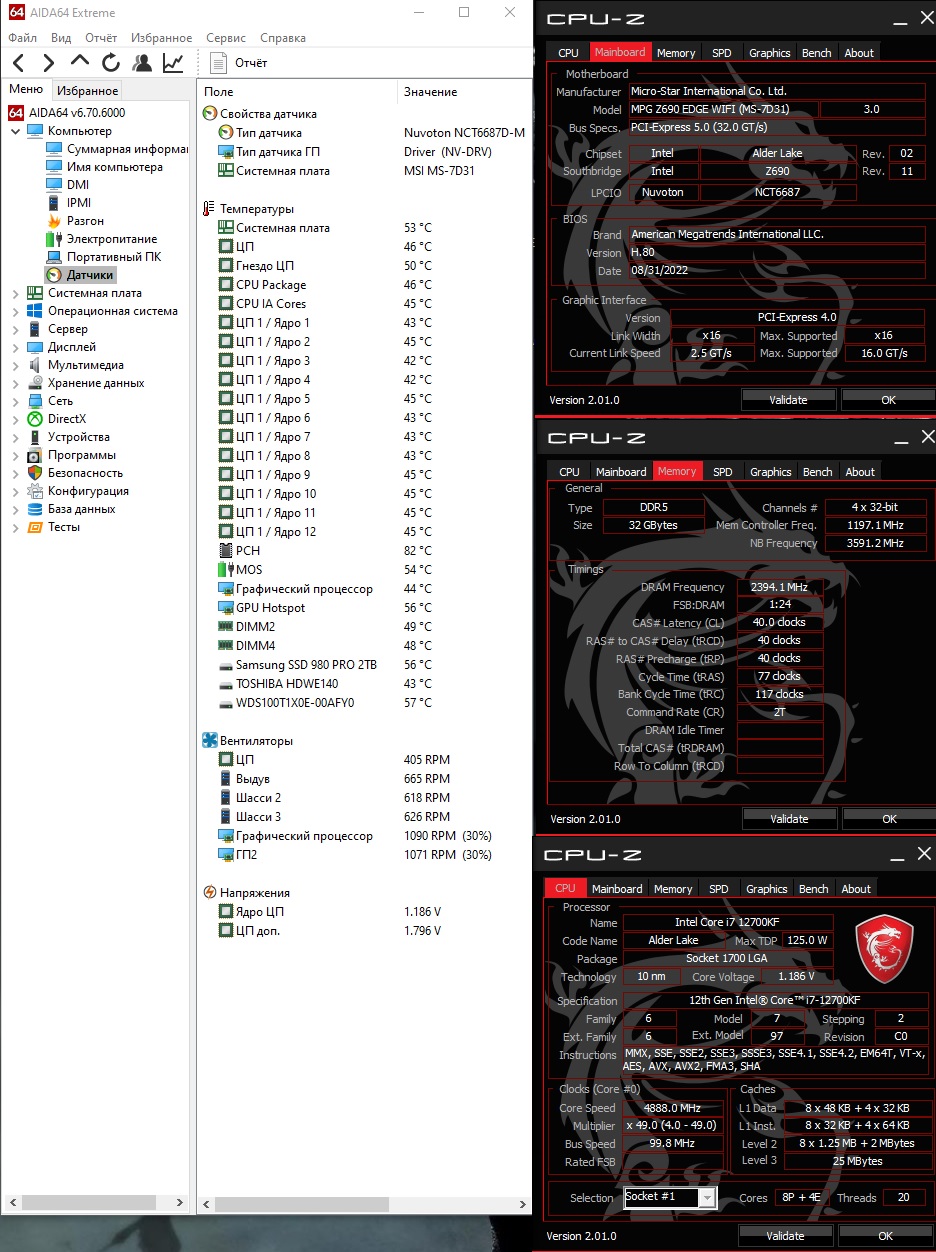Viewport: 936px width, 1252px height.
Task: Click Validate in top CPU-Z window
Action: coord(788,400)
